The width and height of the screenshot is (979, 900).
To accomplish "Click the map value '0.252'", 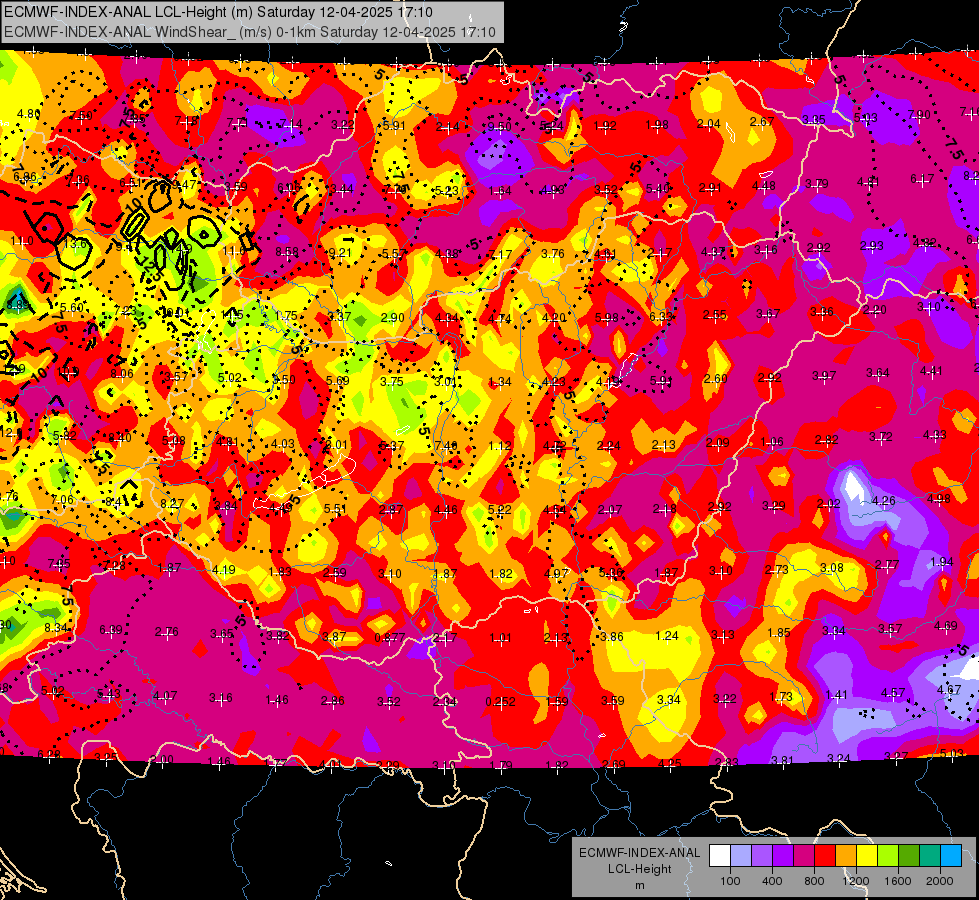I will coord(501,701).
